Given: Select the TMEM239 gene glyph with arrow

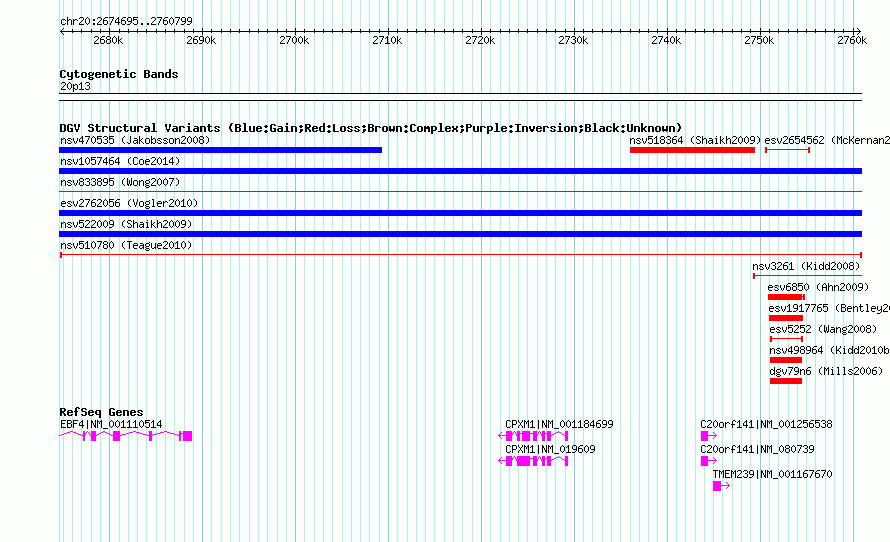Looking at the screenshot, I should pos(721,486).
